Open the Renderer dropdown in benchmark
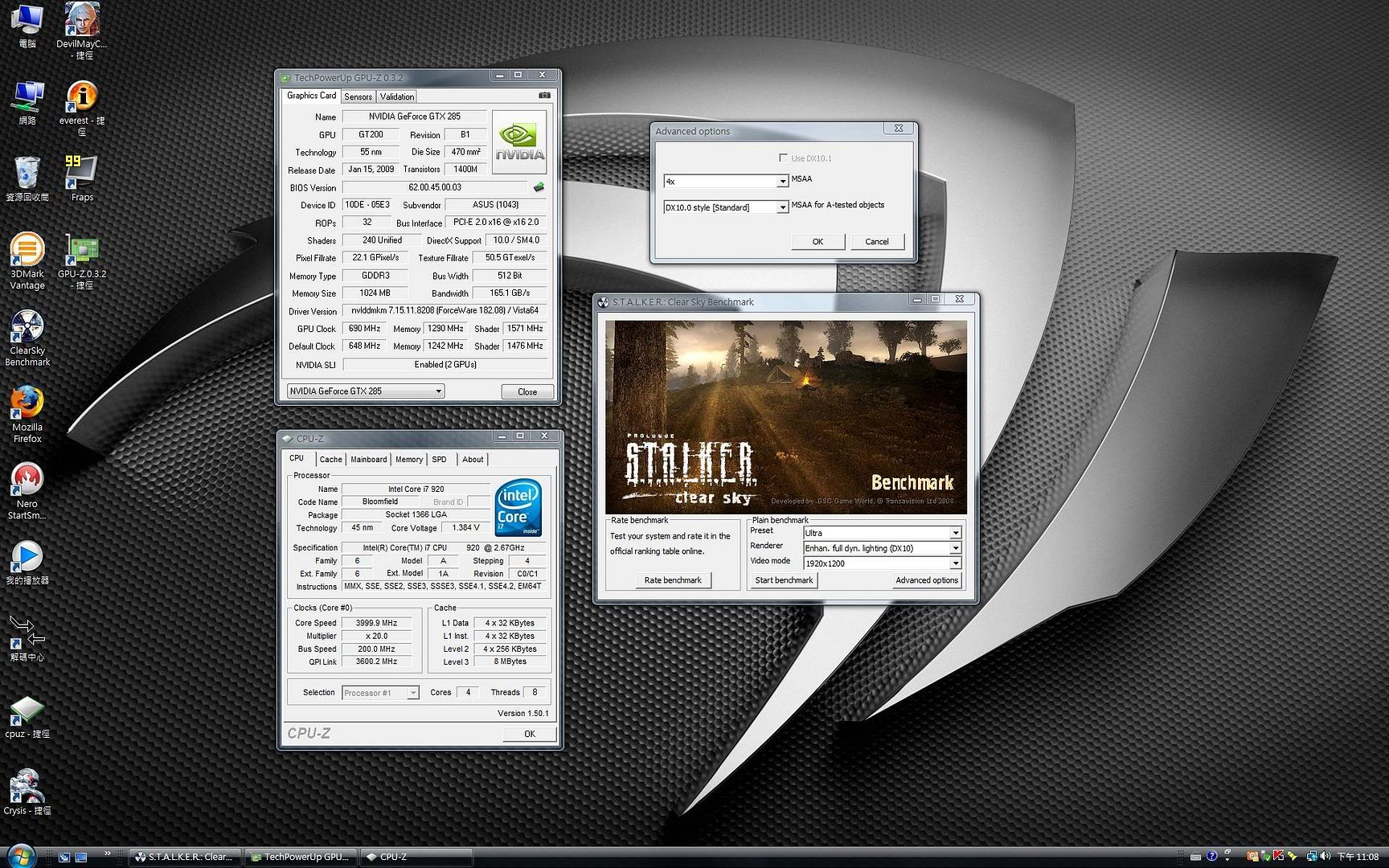This screenshot has height=868, width=1389. coord(882,548)
